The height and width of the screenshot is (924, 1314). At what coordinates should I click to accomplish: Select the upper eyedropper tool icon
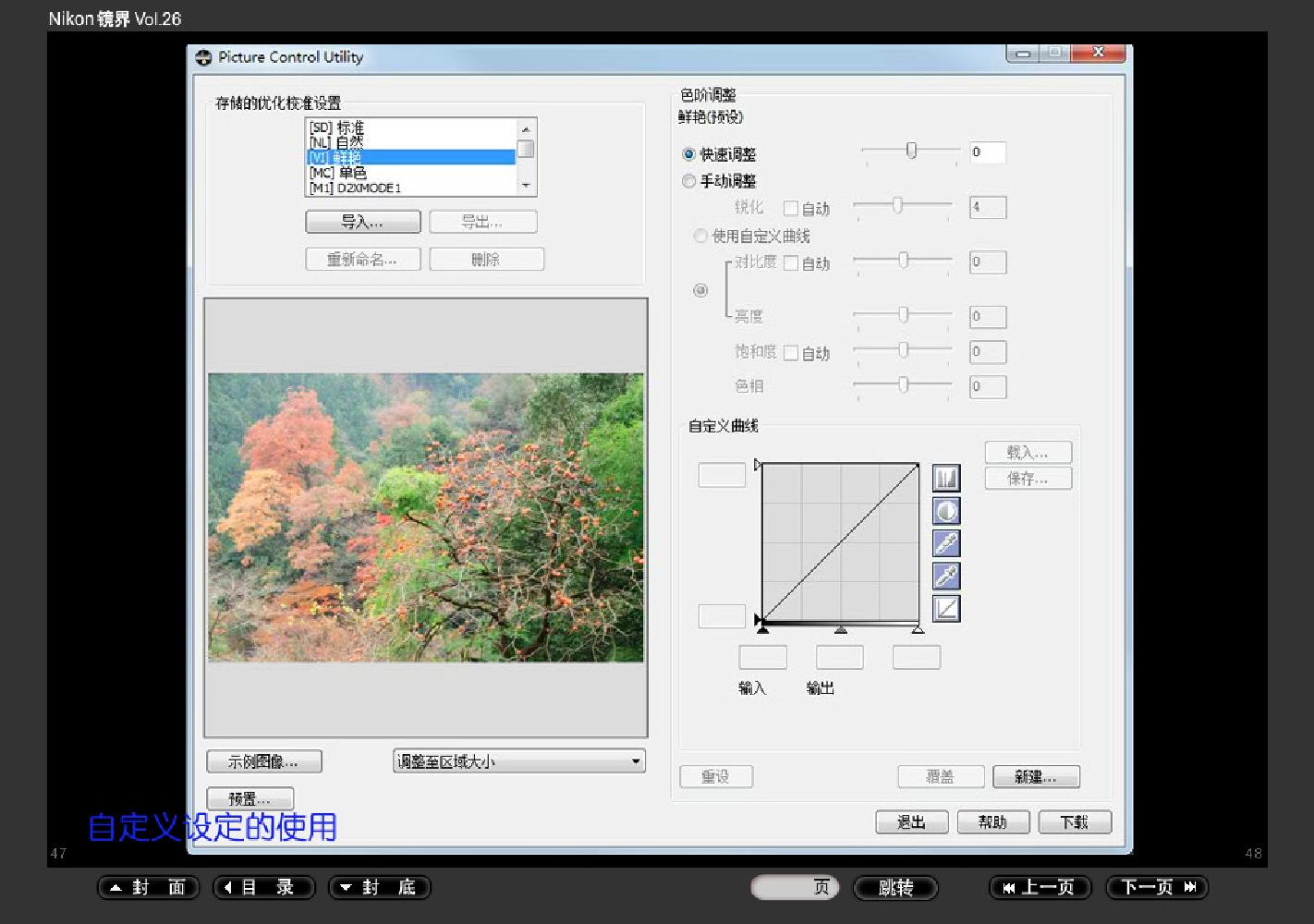(946, 543)
